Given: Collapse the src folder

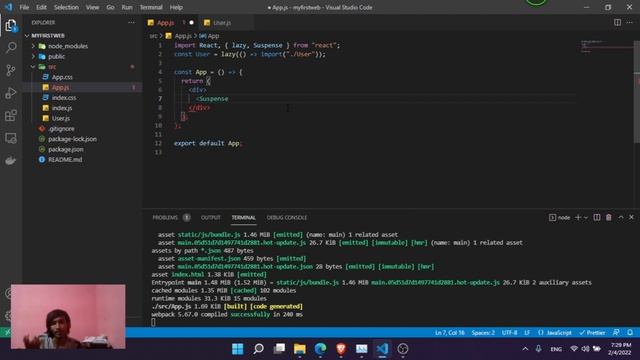Looking at the screenshot, I should coord(52,67).
